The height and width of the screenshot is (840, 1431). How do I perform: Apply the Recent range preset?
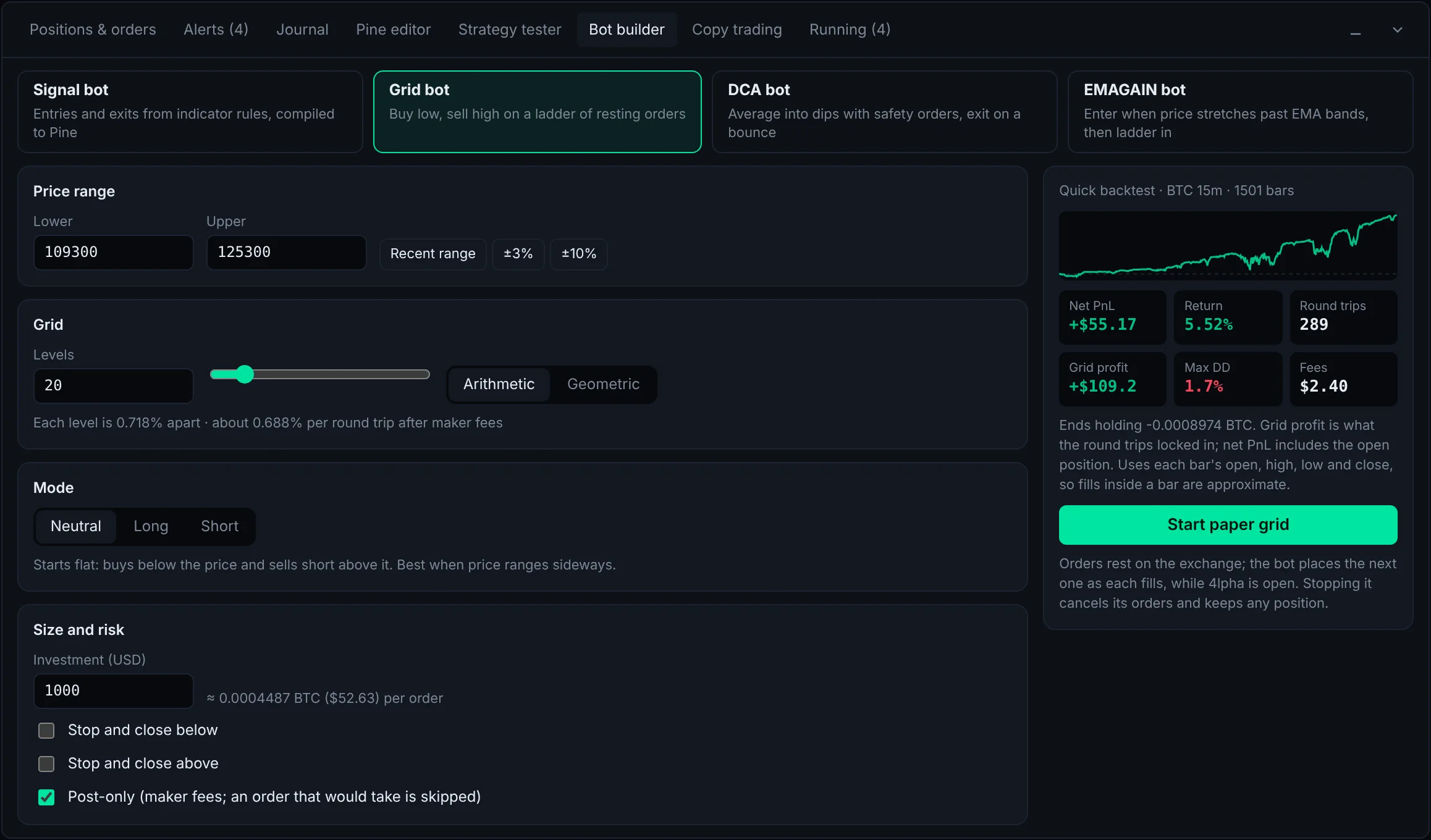433,254
